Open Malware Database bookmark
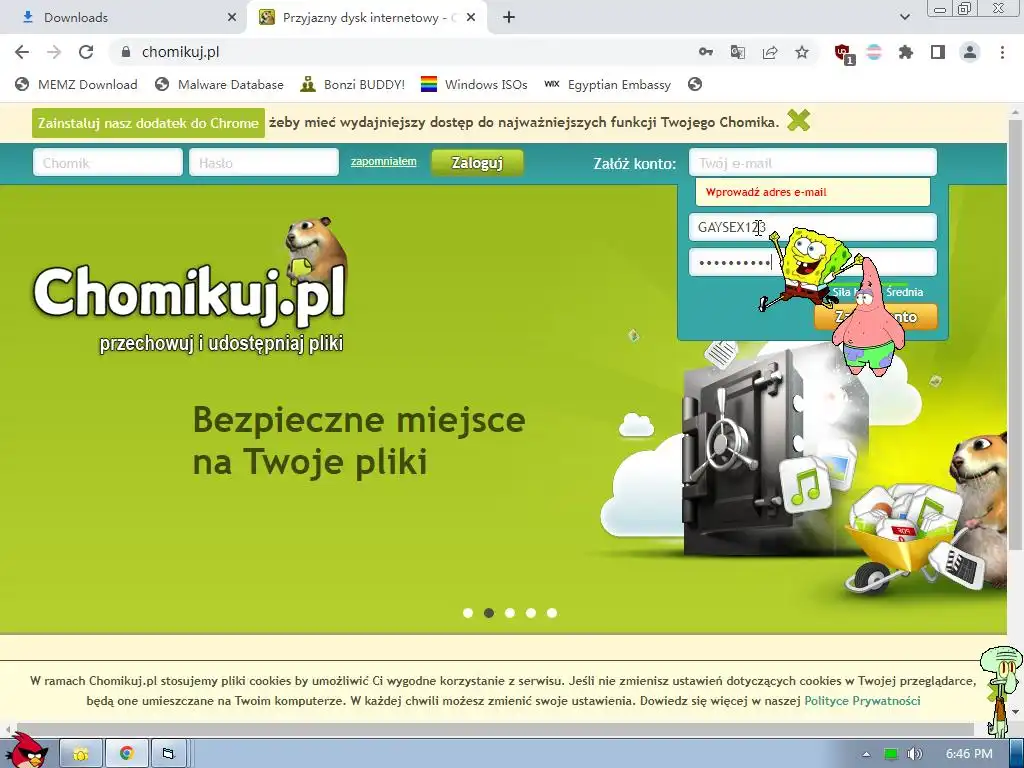Image resolution: width=1024 pixels, height=768 pixels. tap(219, 84)
